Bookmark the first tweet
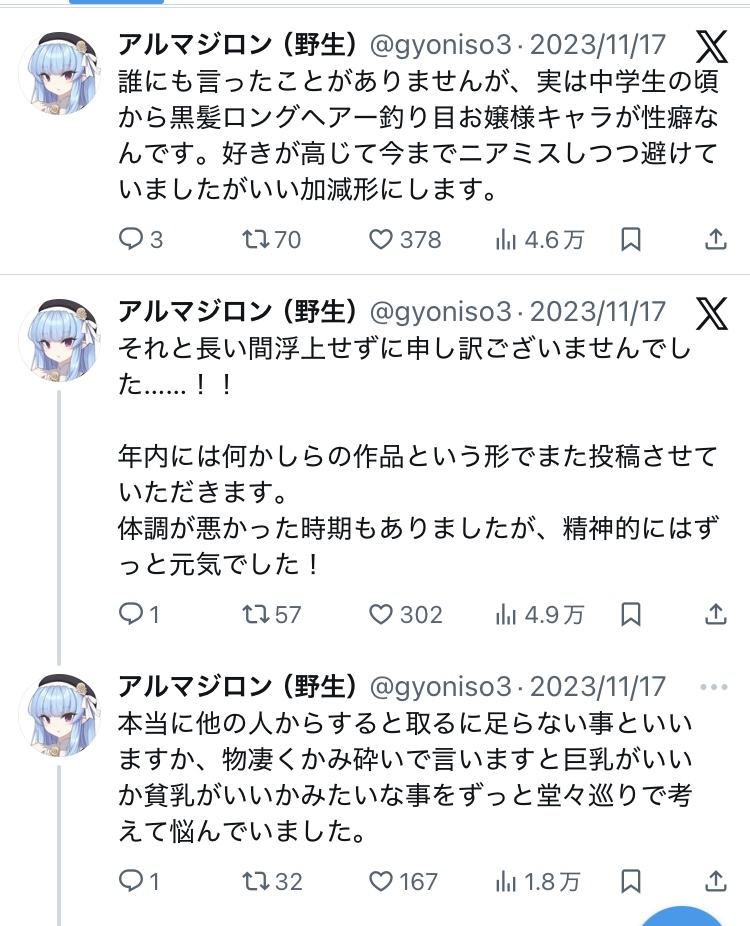 (x=631, y=240)
